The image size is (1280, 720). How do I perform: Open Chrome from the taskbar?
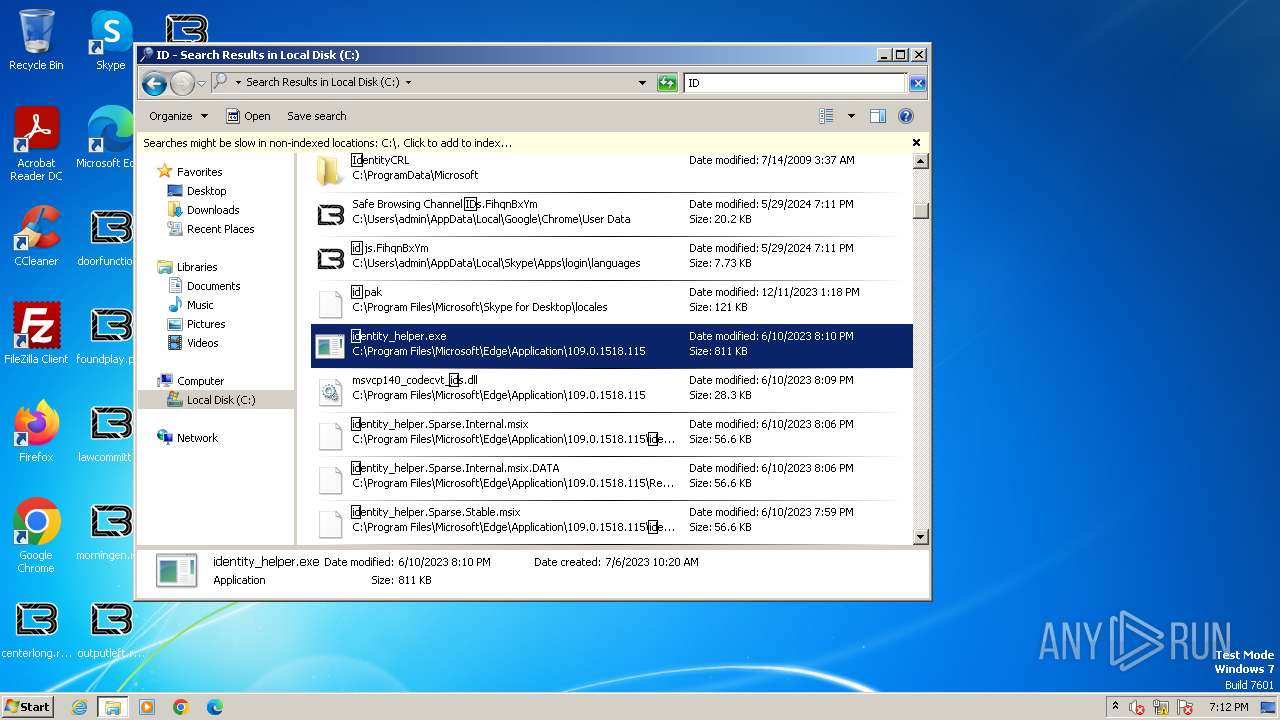click(180, 707)
